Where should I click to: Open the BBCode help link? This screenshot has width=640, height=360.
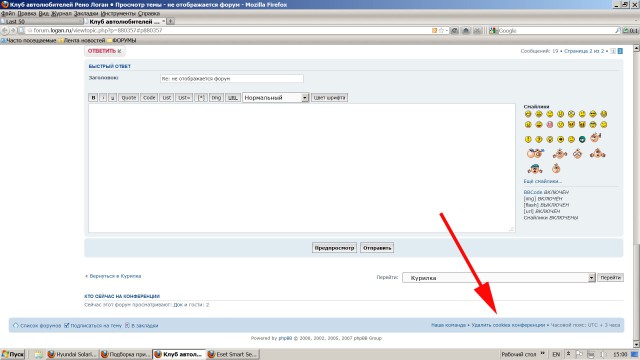[x=533, y=192]
